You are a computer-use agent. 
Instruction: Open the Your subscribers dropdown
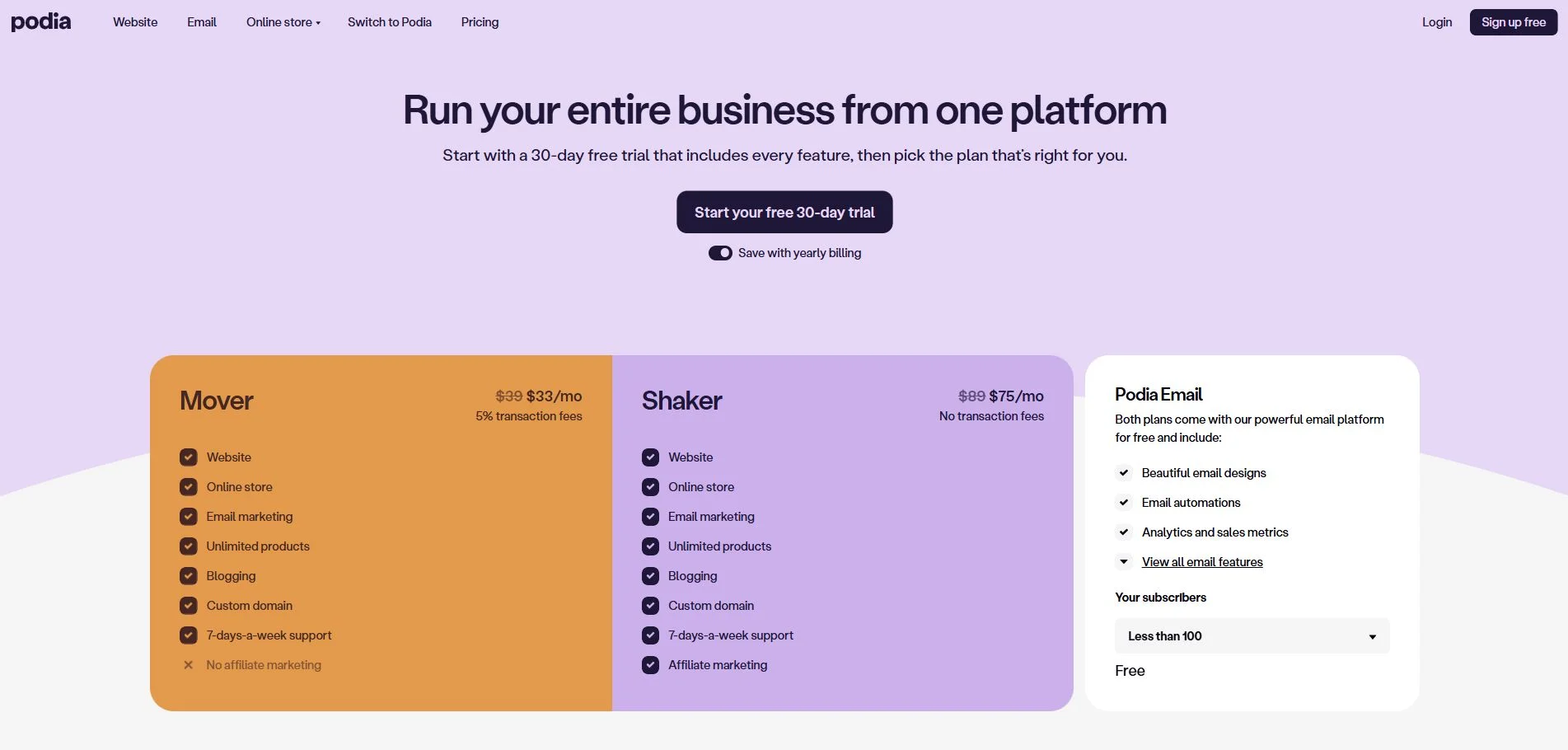pyautogui.click(x=1252, y=636)
